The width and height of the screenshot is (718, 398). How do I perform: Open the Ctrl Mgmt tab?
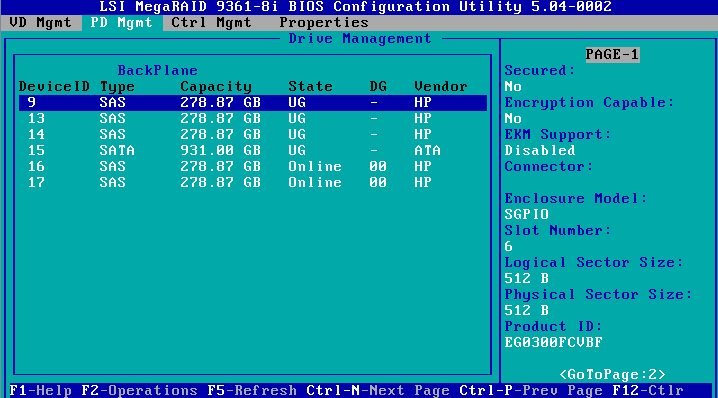pyautogui.click(x=211, y=23)
